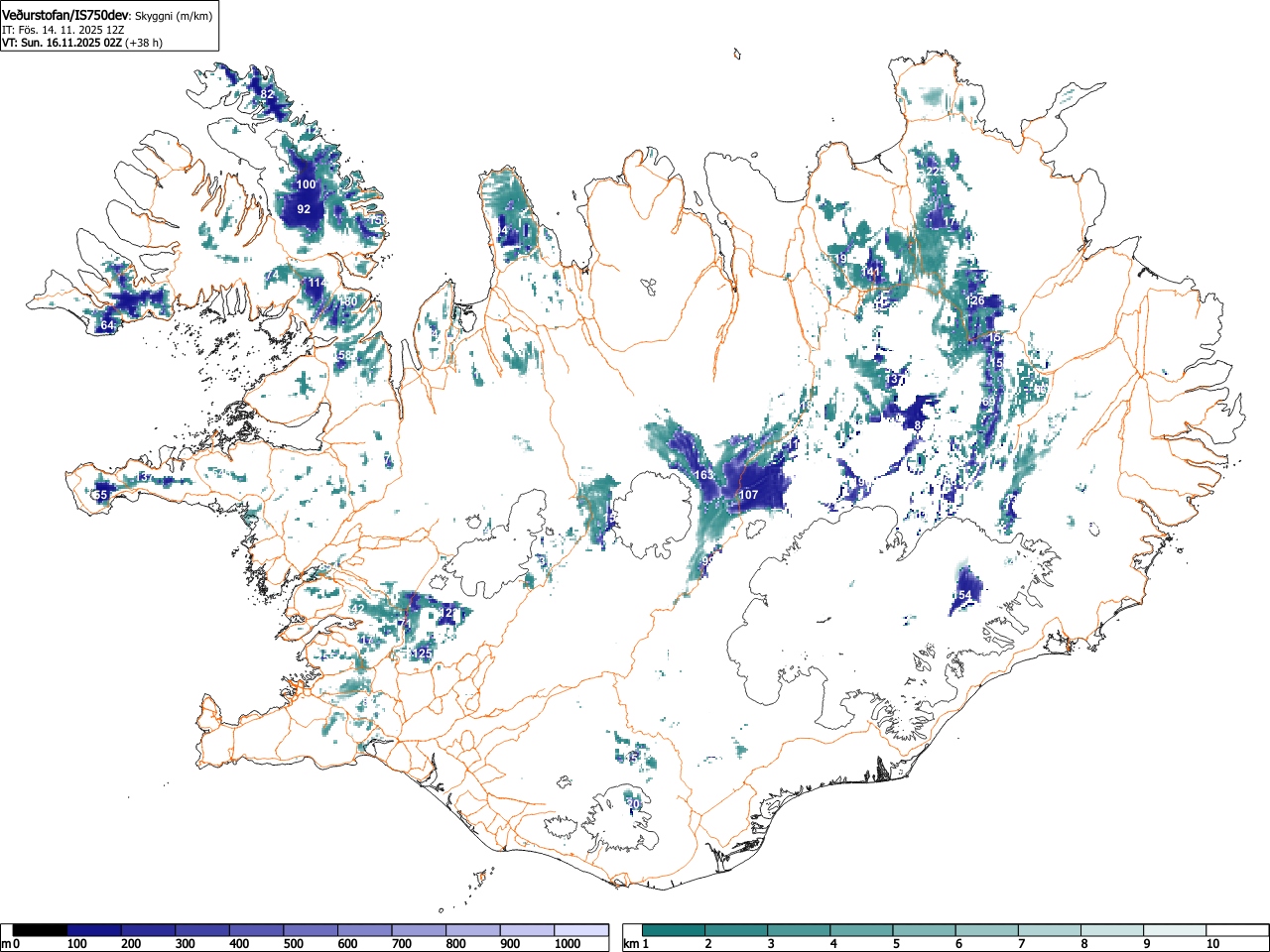Viewport: 1270px width, 952px height.
Task: Click the '1000' label on the metre scale
Action: click(568, 944)
